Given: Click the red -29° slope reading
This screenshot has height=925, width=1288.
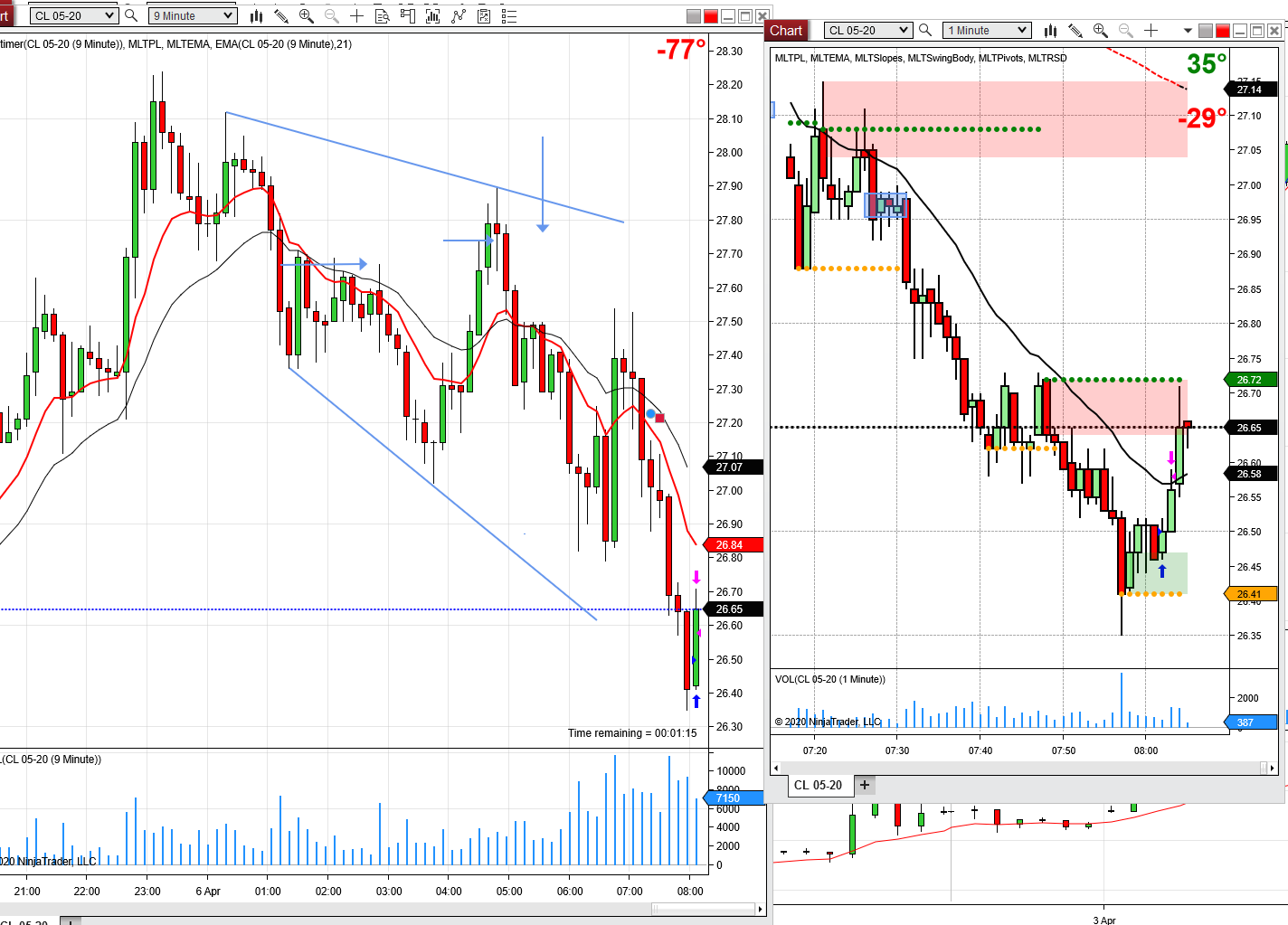Looking at the screenshot, I should coord(1202,118).
